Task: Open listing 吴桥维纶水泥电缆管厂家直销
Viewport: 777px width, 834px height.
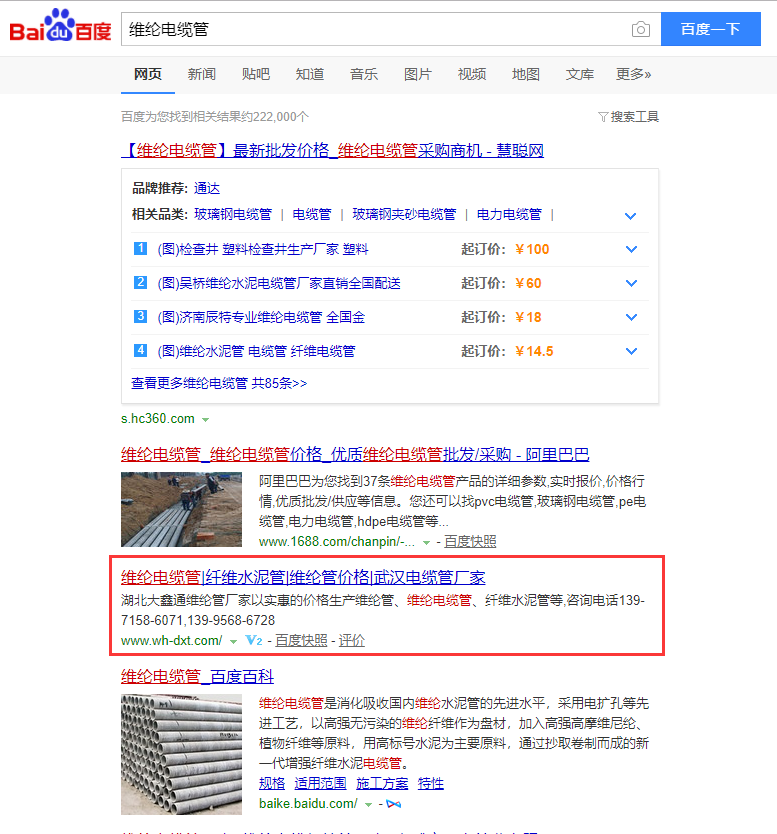Action: 279,283
